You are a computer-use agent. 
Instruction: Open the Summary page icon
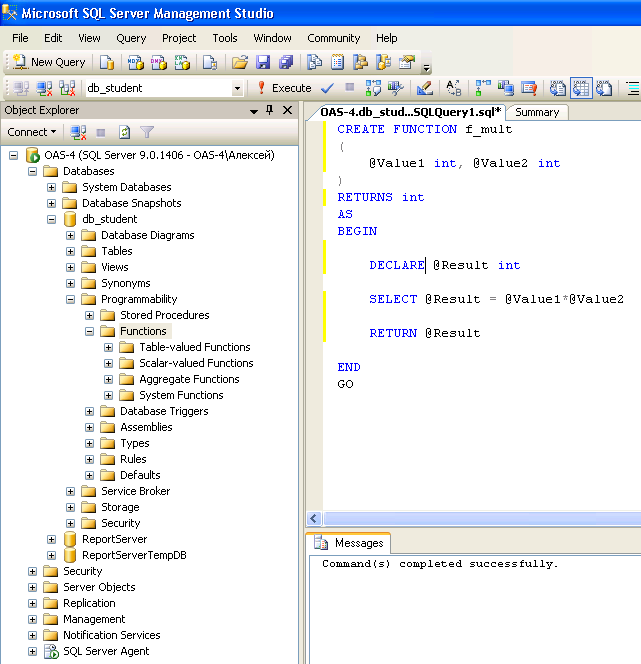337,62
